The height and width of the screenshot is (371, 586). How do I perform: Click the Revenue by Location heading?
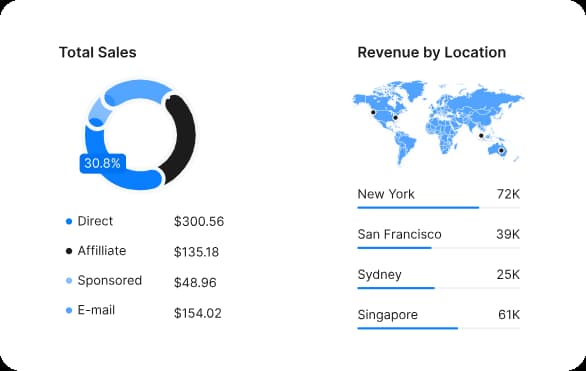[432, 53]
